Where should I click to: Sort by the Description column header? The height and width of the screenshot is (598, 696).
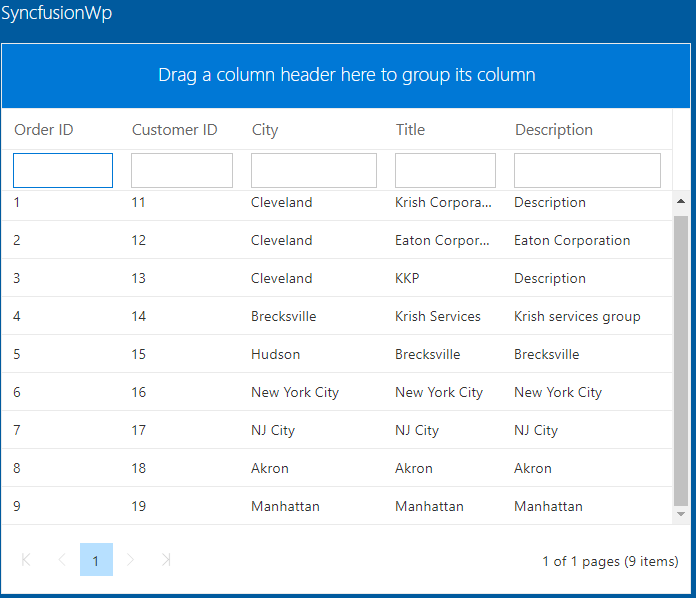(554, 130)
